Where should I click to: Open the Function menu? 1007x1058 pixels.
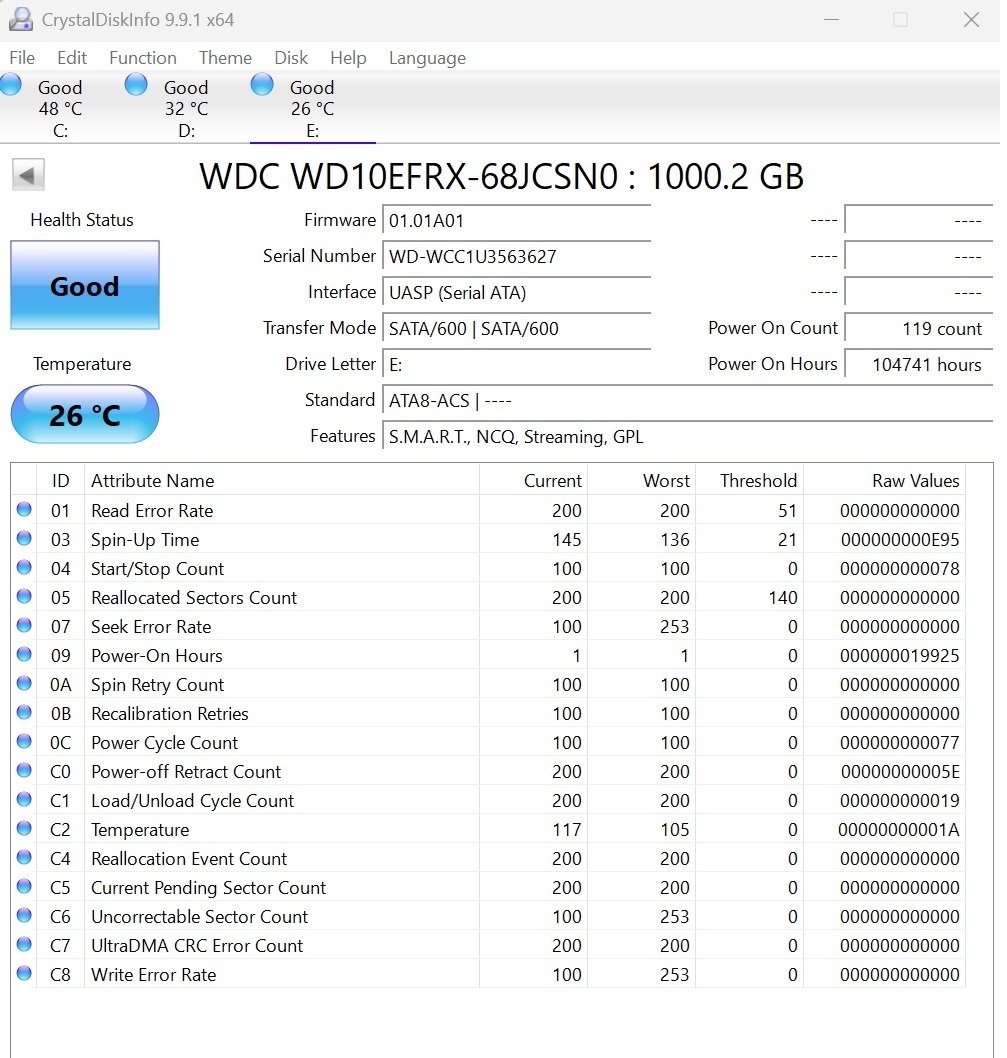tap(143, 58)
